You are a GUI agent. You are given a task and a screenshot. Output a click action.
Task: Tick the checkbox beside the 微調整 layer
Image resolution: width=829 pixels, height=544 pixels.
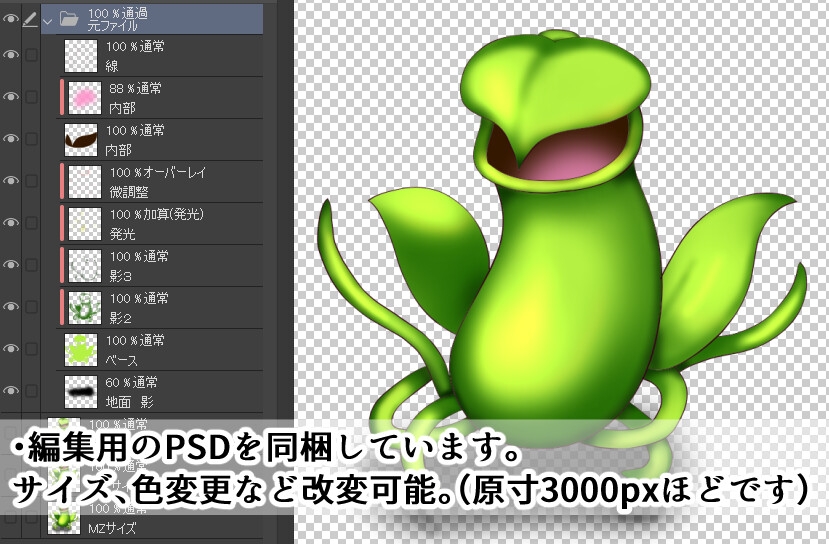click(31, 181)
